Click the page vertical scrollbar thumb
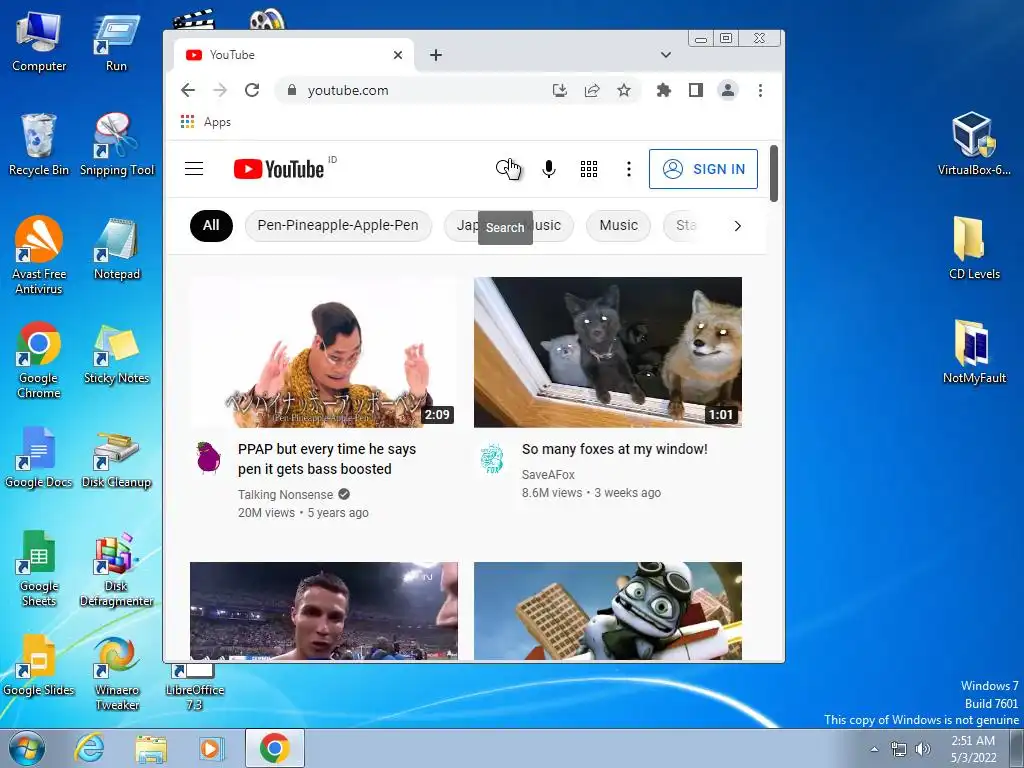Image resolution: width=1024 pixels, height=768 pixels. pyautogui.click(x=774, y=173)
